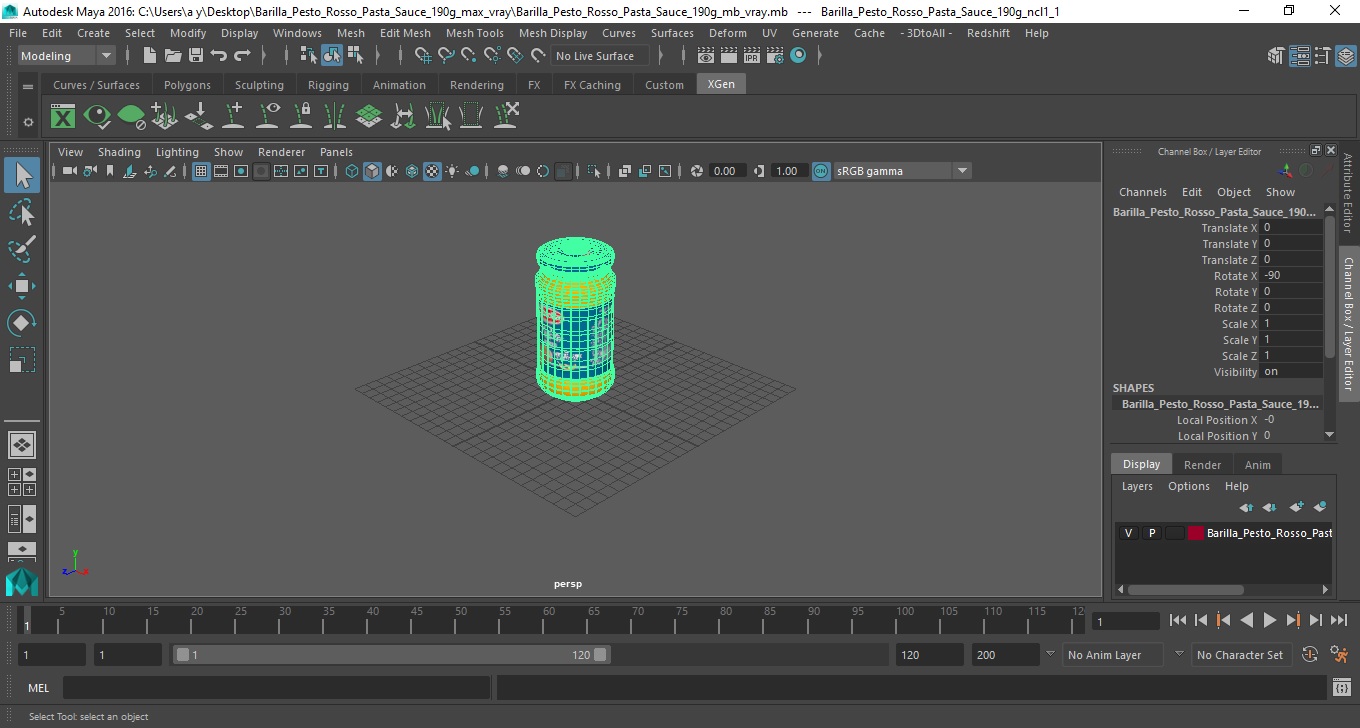Open the Edit Mesh menu
Image resolution: width=1360 pixels, height=728 pixels.
pos(405,33)
